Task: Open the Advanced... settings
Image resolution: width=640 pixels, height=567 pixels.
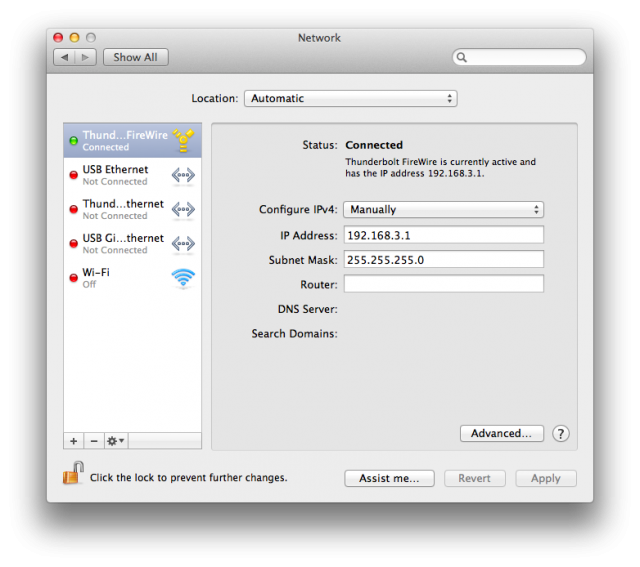Action: point(502,433)
